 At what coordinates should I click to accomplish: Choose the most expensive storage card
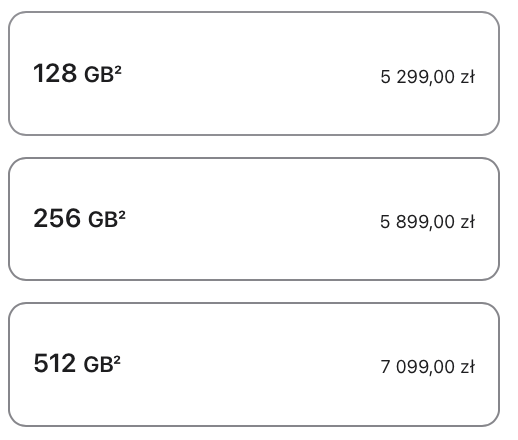(x=254, y=364)
